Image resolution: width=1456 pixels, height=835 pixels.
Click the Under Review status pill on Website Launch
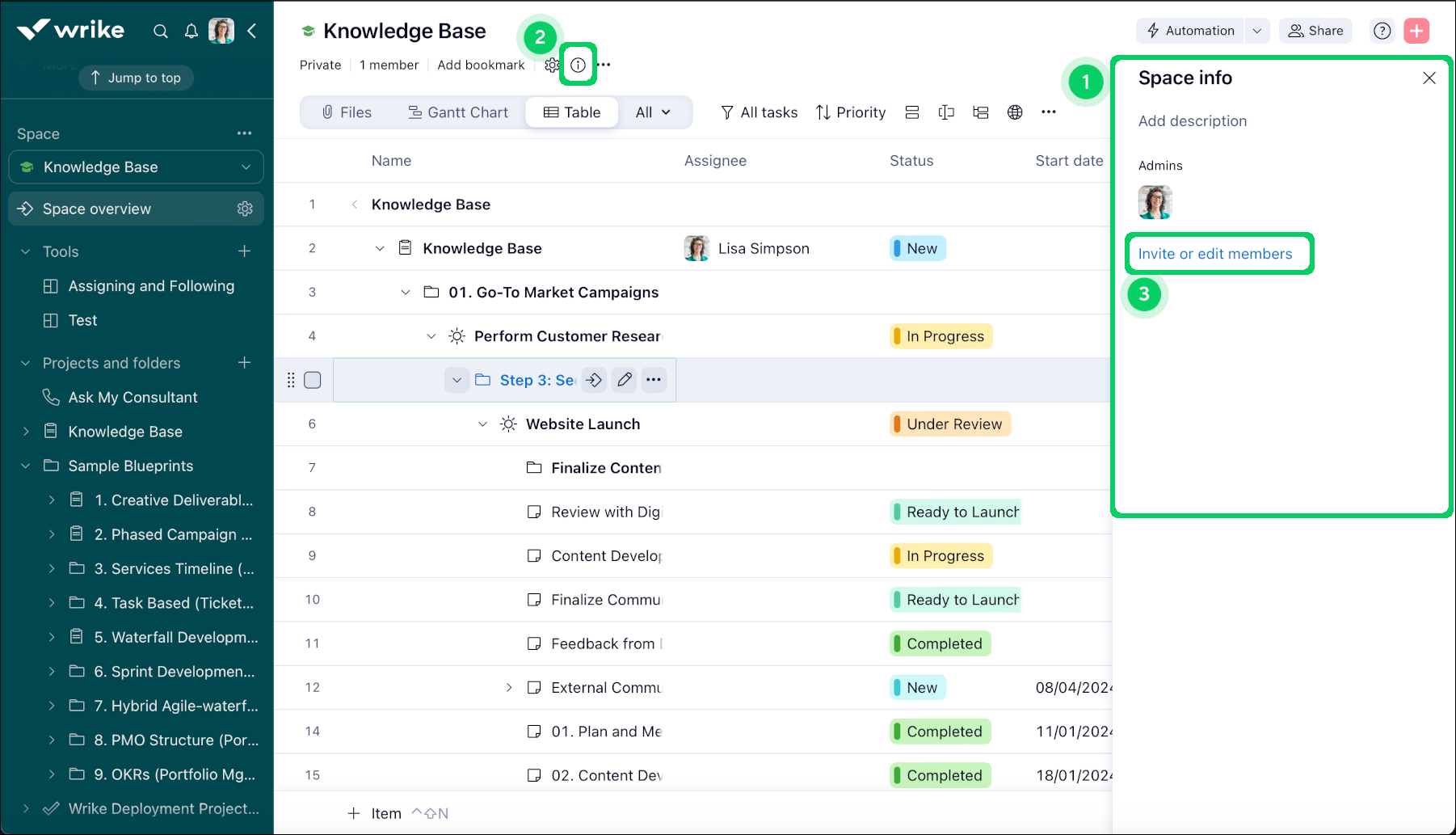949,424
